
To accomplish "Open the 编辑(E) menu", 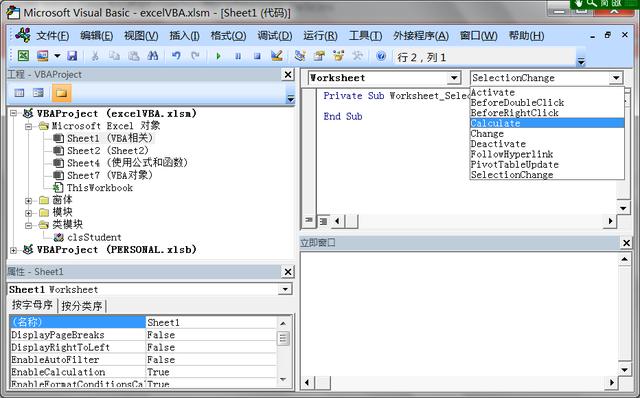I will [x=96, y=36].
